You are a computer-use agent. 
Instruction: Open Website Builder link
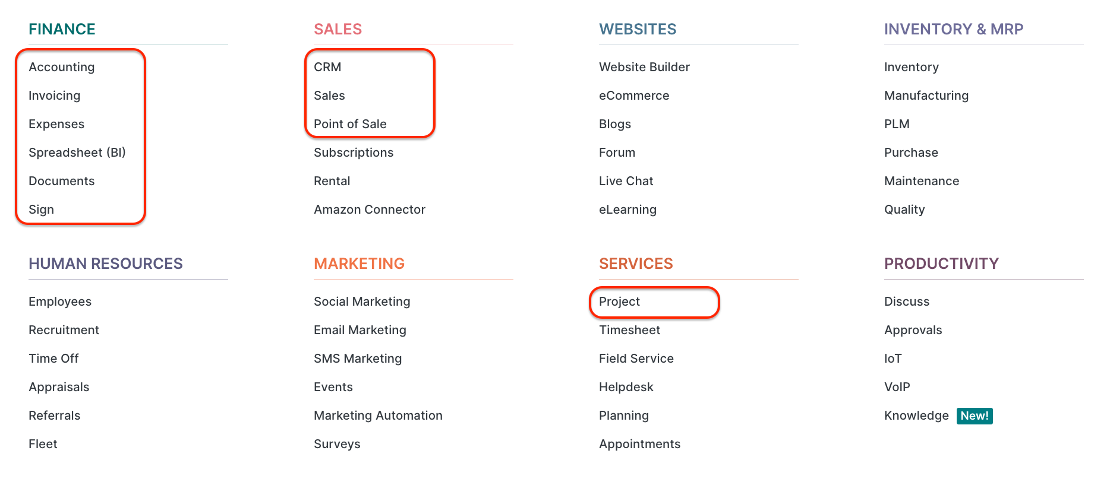pos(644,67)
